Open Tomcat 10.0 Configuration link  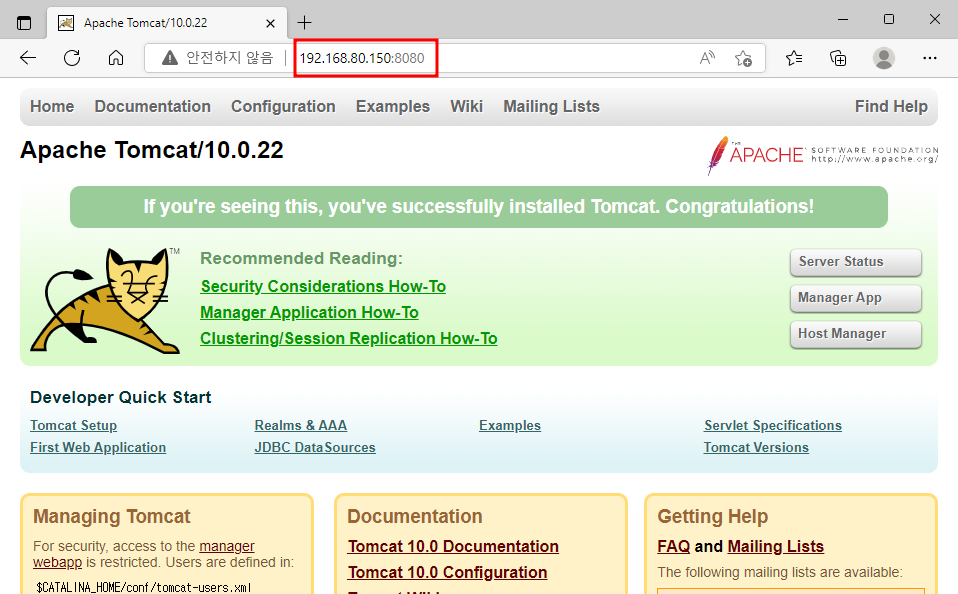coord(447,573)
